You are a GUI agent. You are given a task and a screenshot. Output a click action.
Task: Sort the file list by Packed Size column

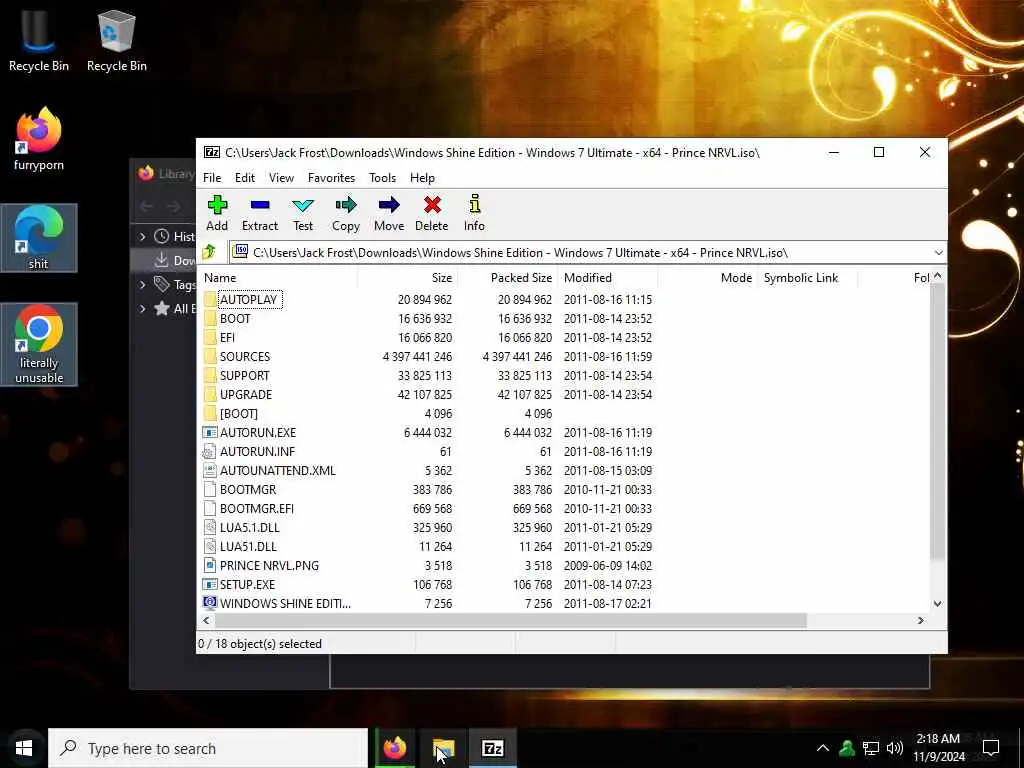[x=507, y=278]
